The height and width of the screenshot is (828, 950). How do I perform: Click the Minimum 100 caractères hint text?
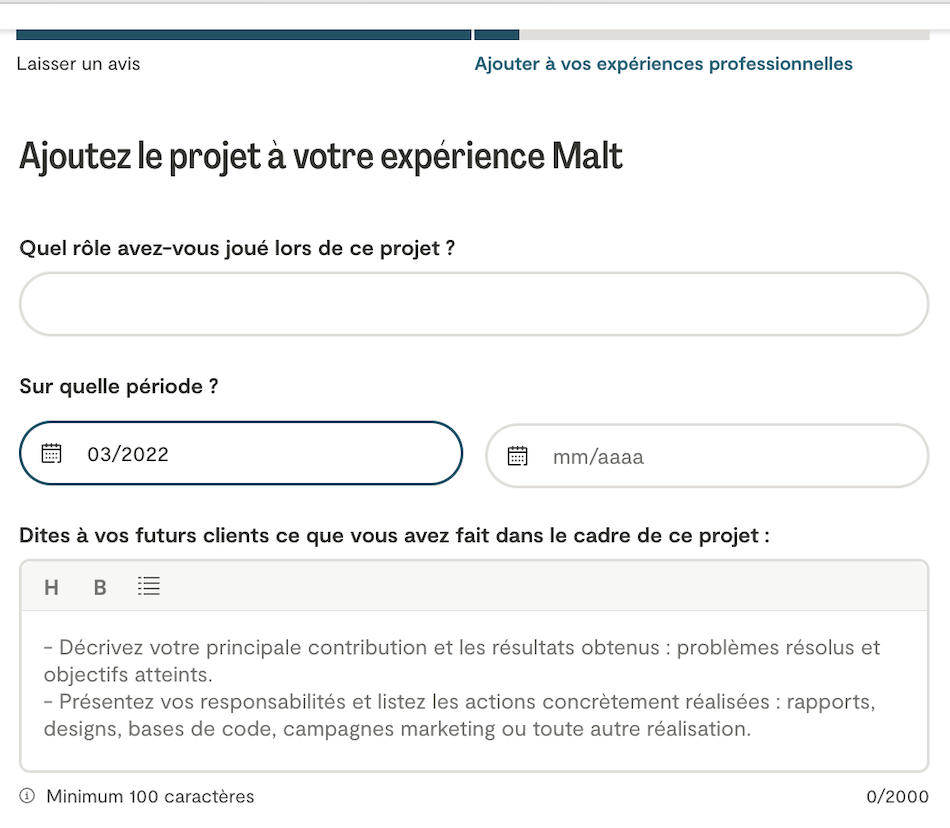pyautogui.click(x=150, y=797)
